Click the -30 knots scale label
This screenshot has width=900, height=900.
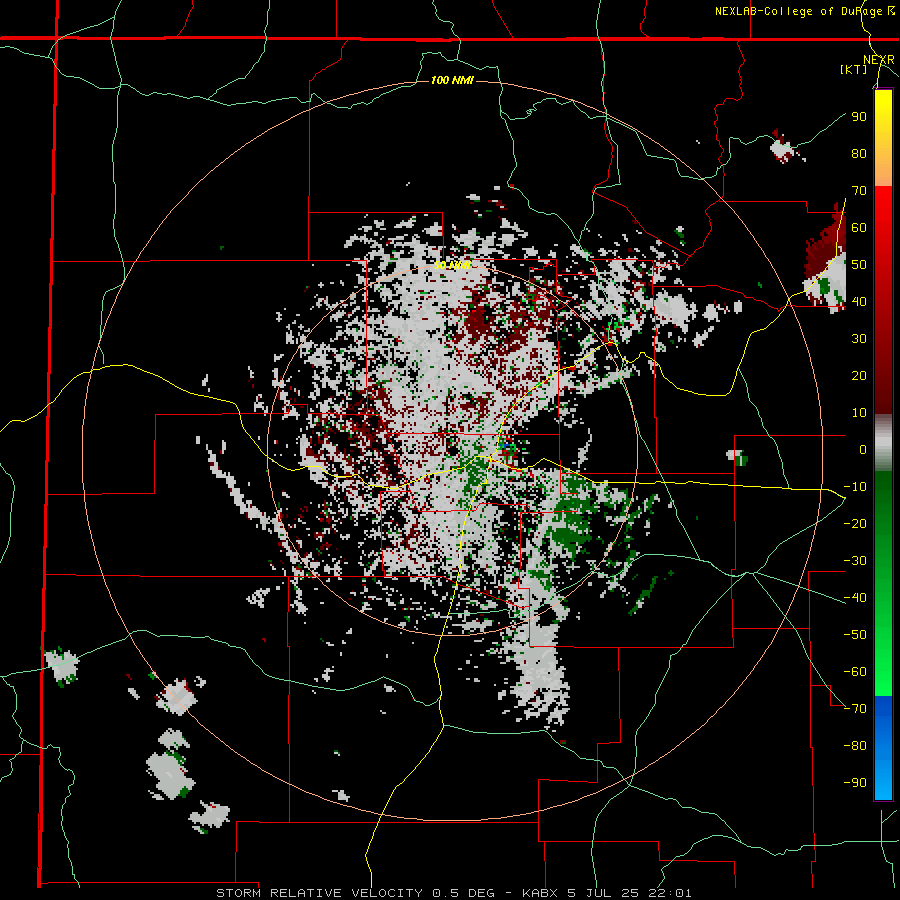point(855,561)
